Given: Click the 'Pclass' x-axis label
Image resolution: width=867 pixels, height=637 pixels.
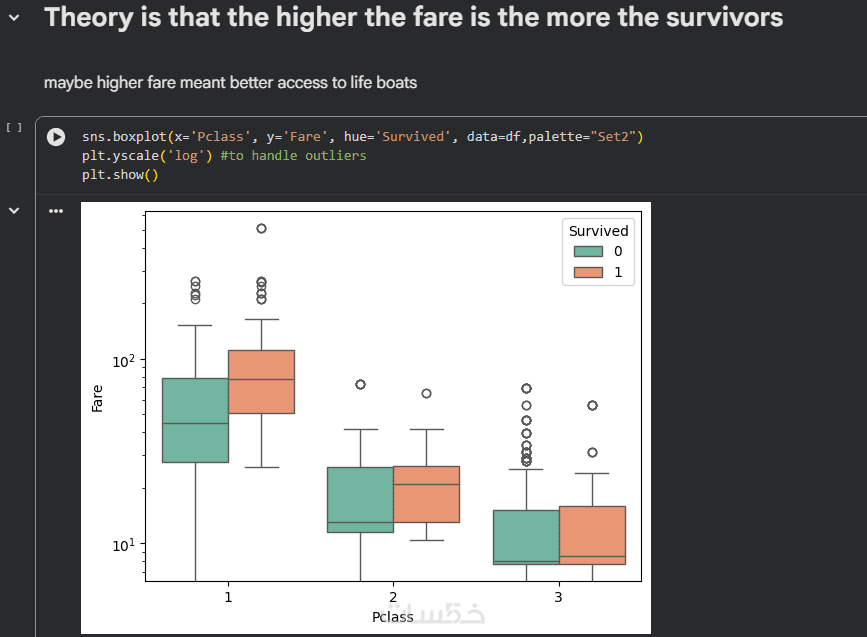Looking at the screenshot, I should 393,616.
